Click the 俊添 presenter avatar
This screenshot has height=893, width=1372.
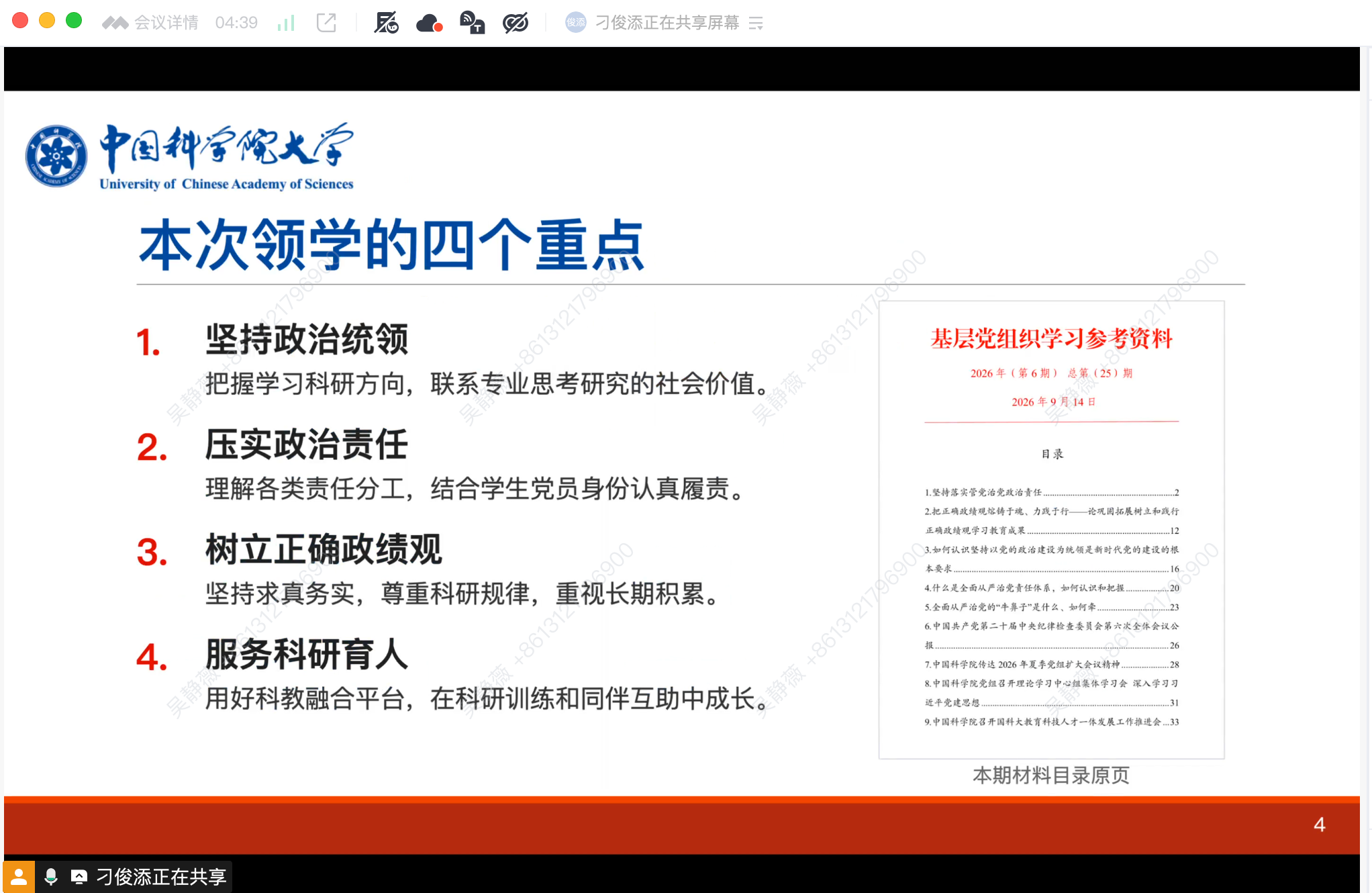[575, 23]
